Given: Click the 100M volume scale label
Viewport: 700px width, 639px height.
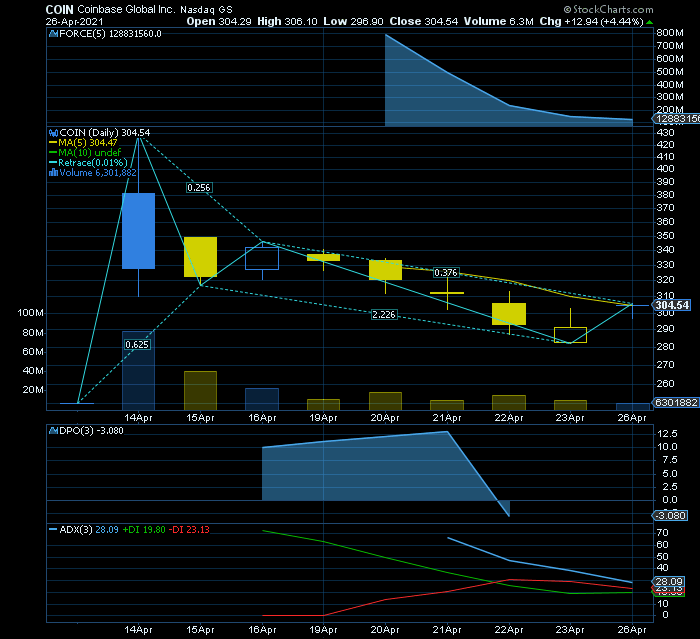Looking at the screenshot, I should point(30,313).
